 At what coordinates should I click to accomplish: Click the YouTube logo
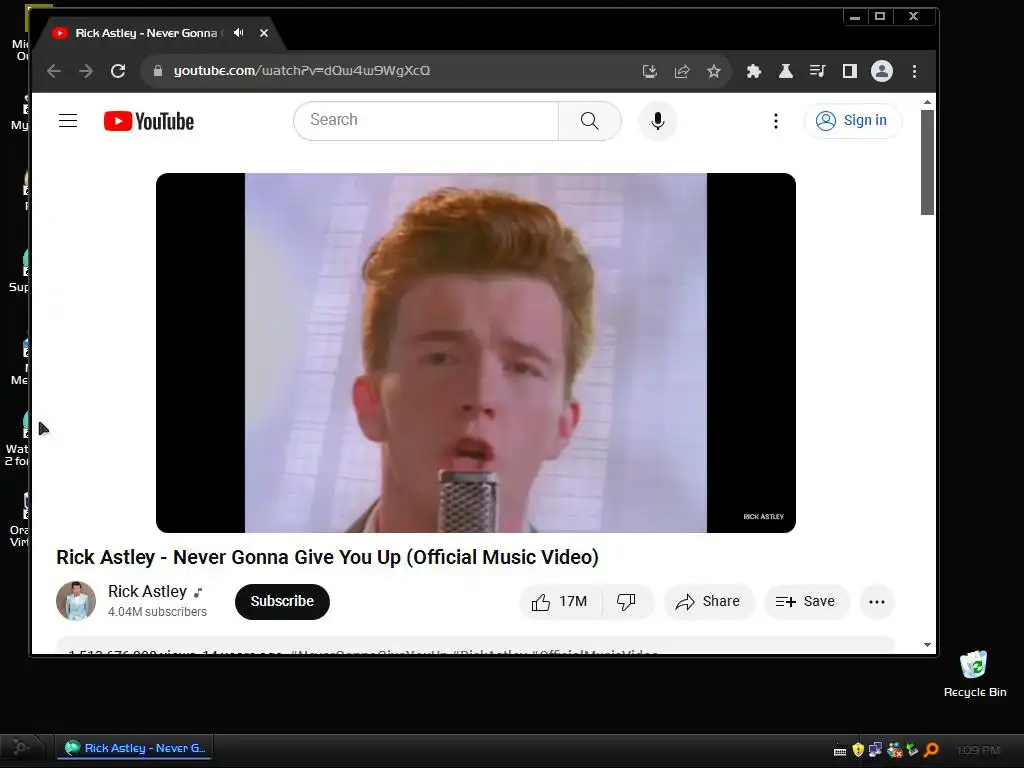click(149, 121)
